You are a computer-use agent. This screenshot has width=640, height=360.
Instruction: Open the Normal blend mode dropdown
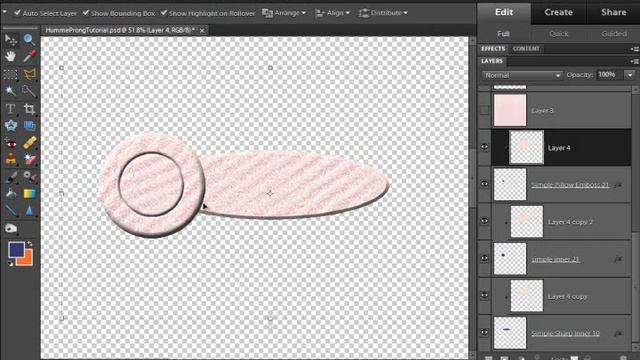click(x=522, y=76)
